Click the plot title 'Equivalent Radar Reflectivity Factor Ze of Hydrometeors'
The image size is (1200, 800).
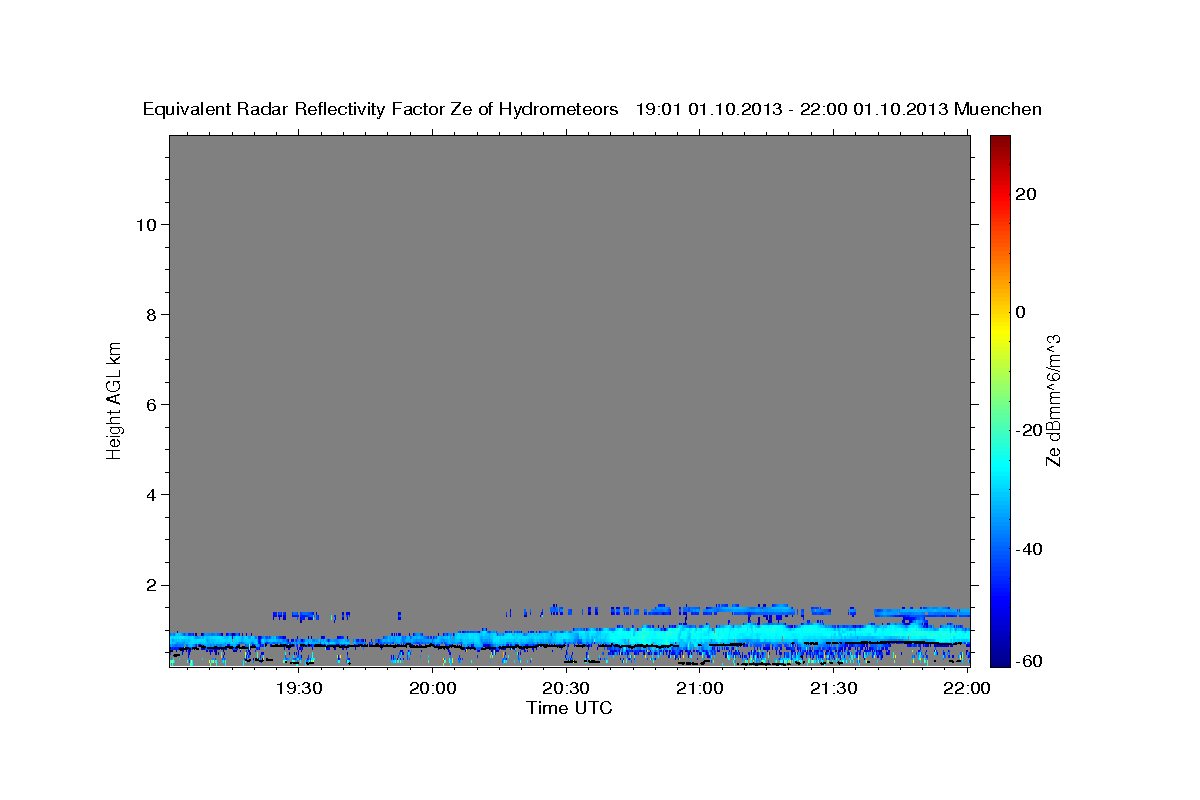(x=381, y=109)
